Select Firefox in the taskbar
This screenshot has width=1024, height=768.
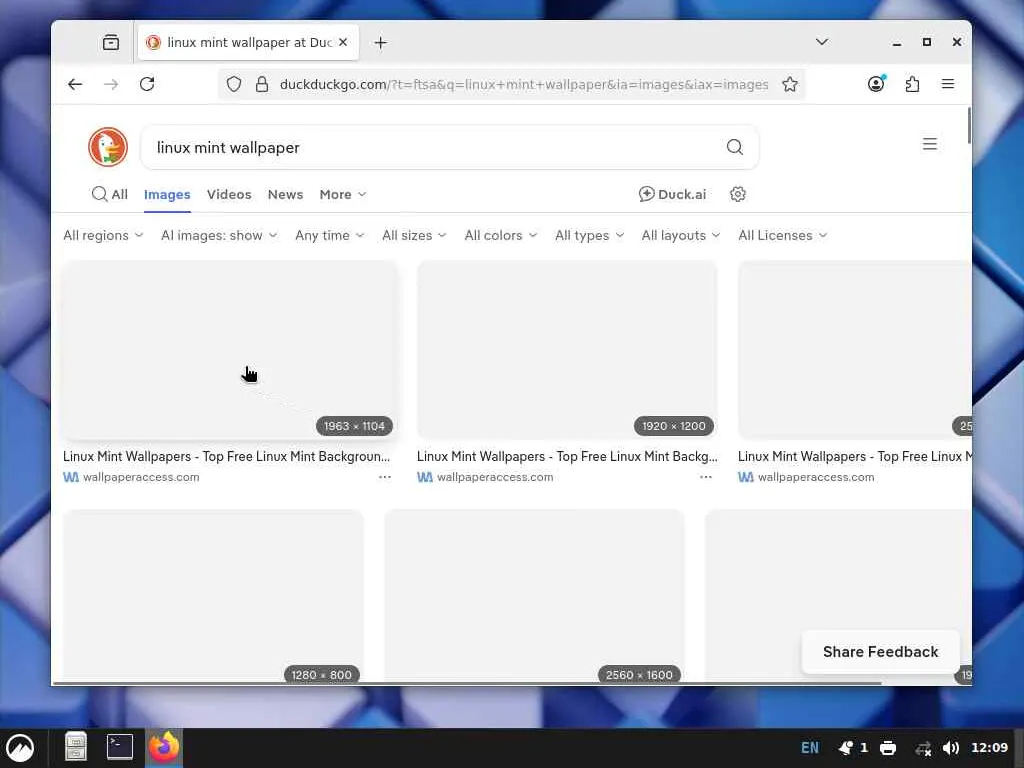(x=163, y=747)
